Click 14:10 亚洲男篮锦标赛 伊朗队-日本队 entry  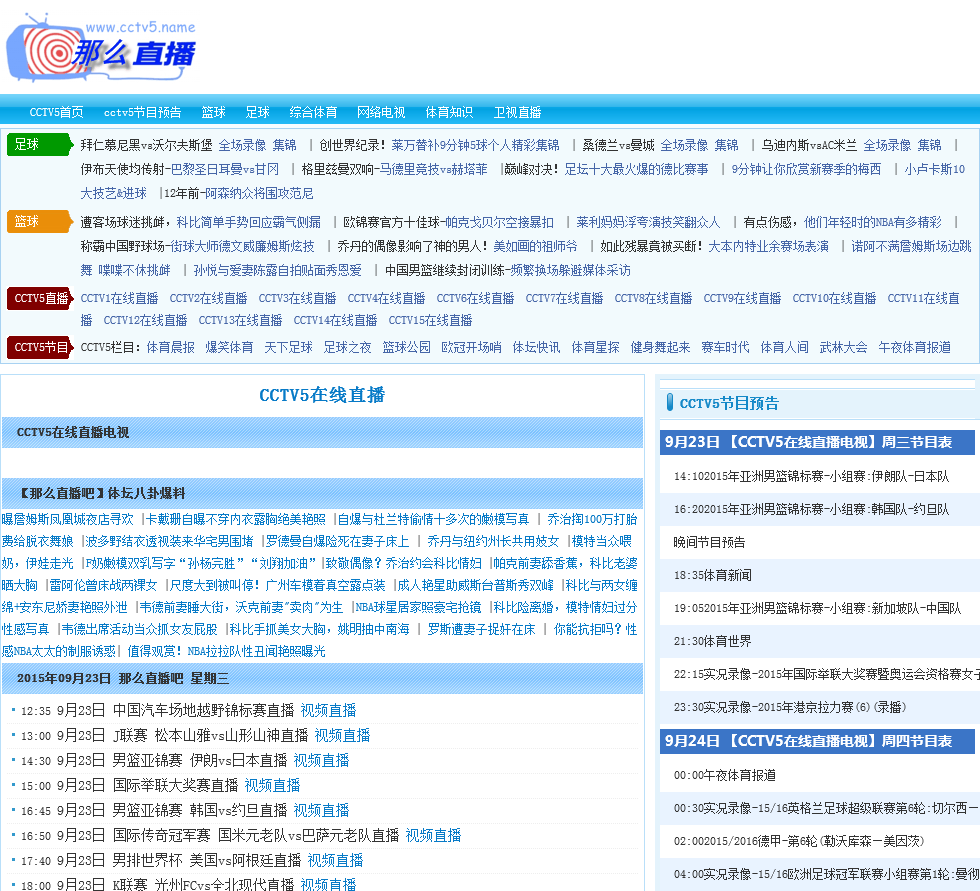tap(811, 477)
